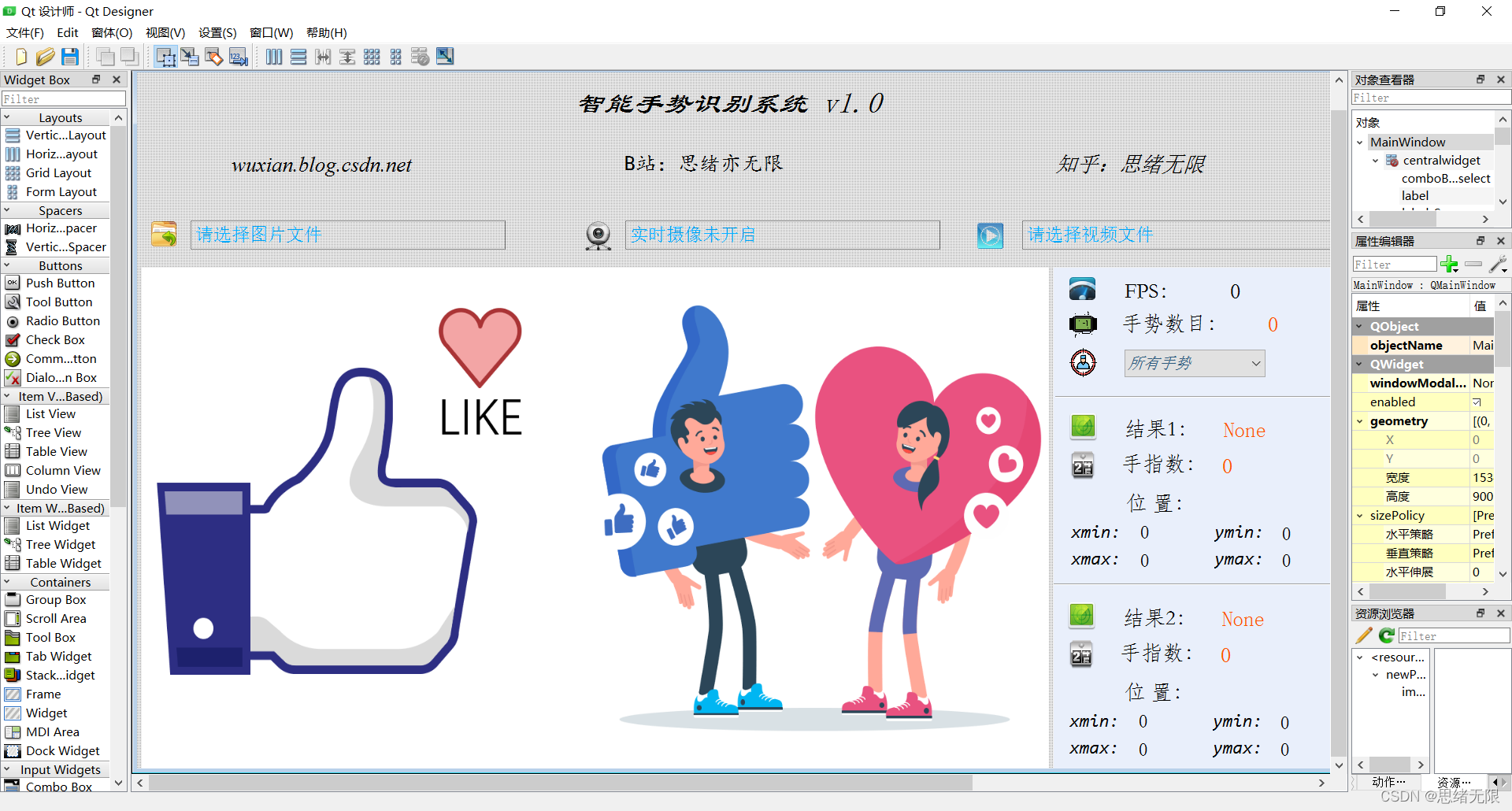Click the Send to back toolbar icon
The width and height of the screenshot is (1512, 811).
click(130, 57)
